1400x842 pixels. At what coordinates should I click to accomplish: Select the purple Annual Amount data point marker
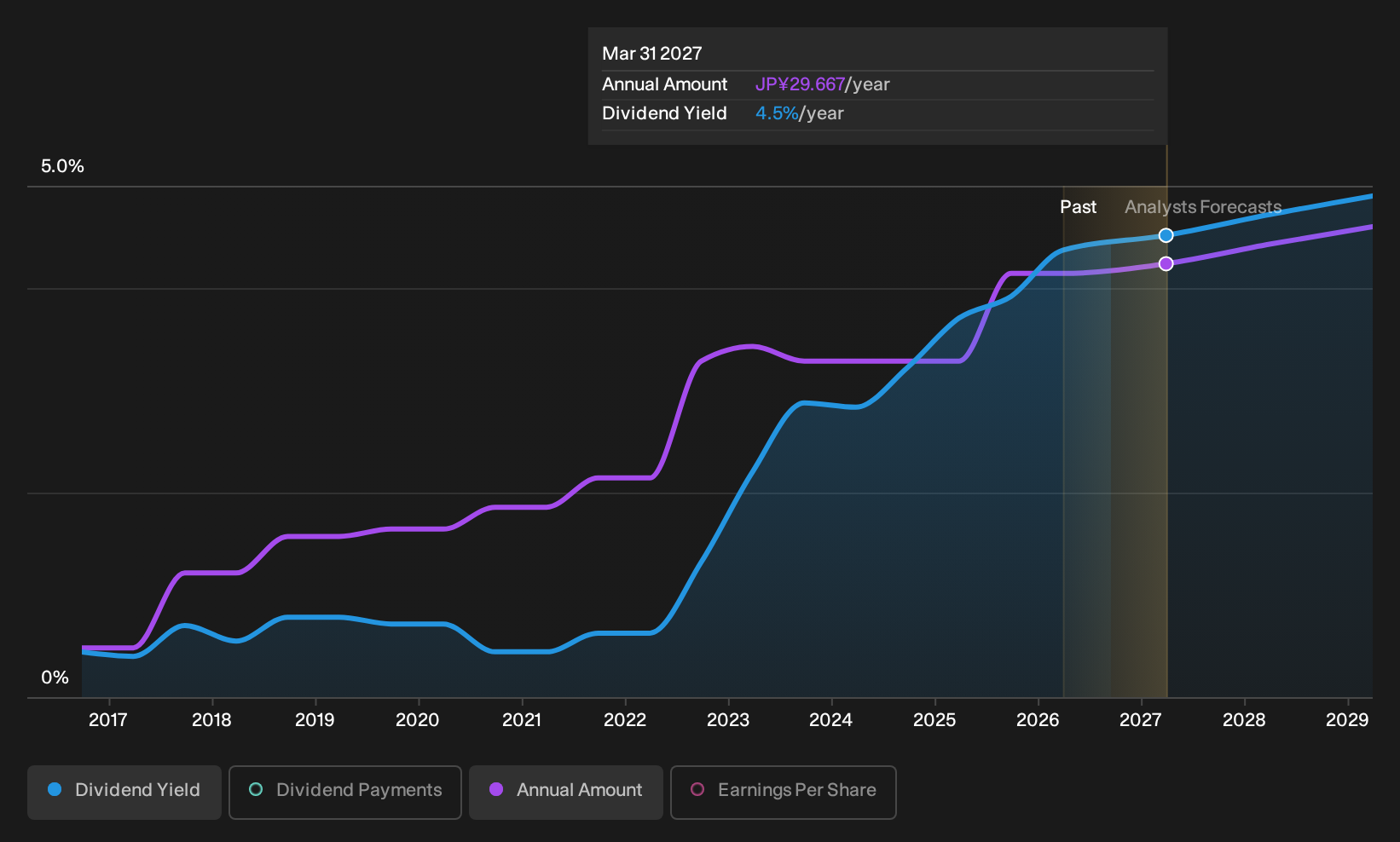pos(1166,264)
